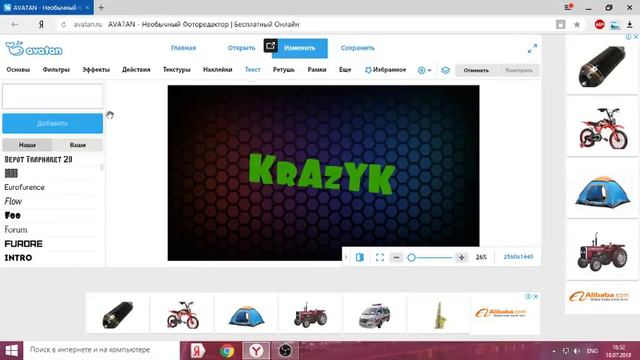Choose the Depot Trapharet 2D font

coord(38,160)
